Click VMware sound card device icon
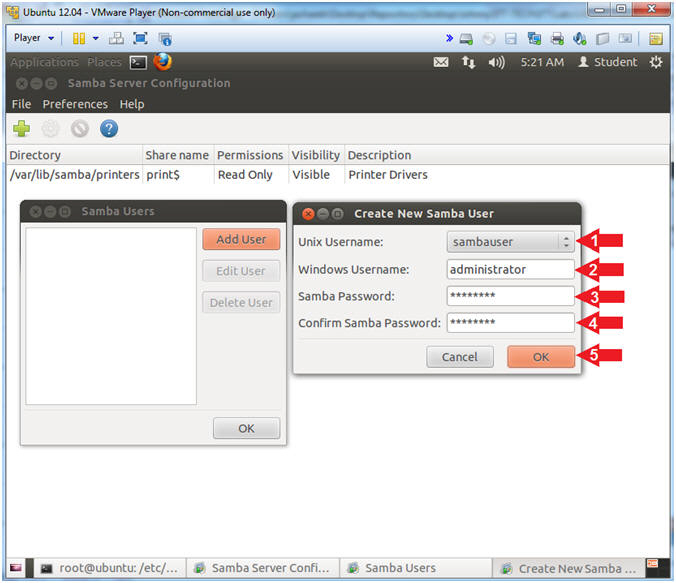This screenshot has height=583, width=676. 579,39
